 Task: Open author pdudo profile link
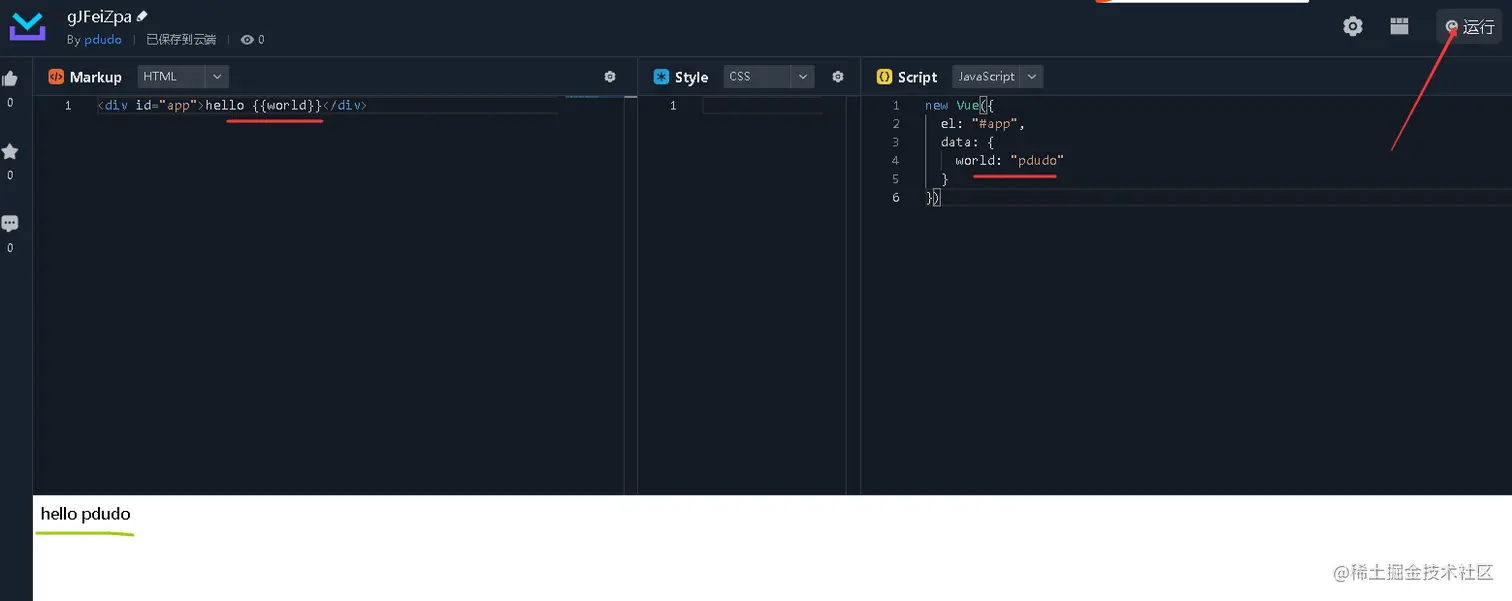click(x=103, y=40)
